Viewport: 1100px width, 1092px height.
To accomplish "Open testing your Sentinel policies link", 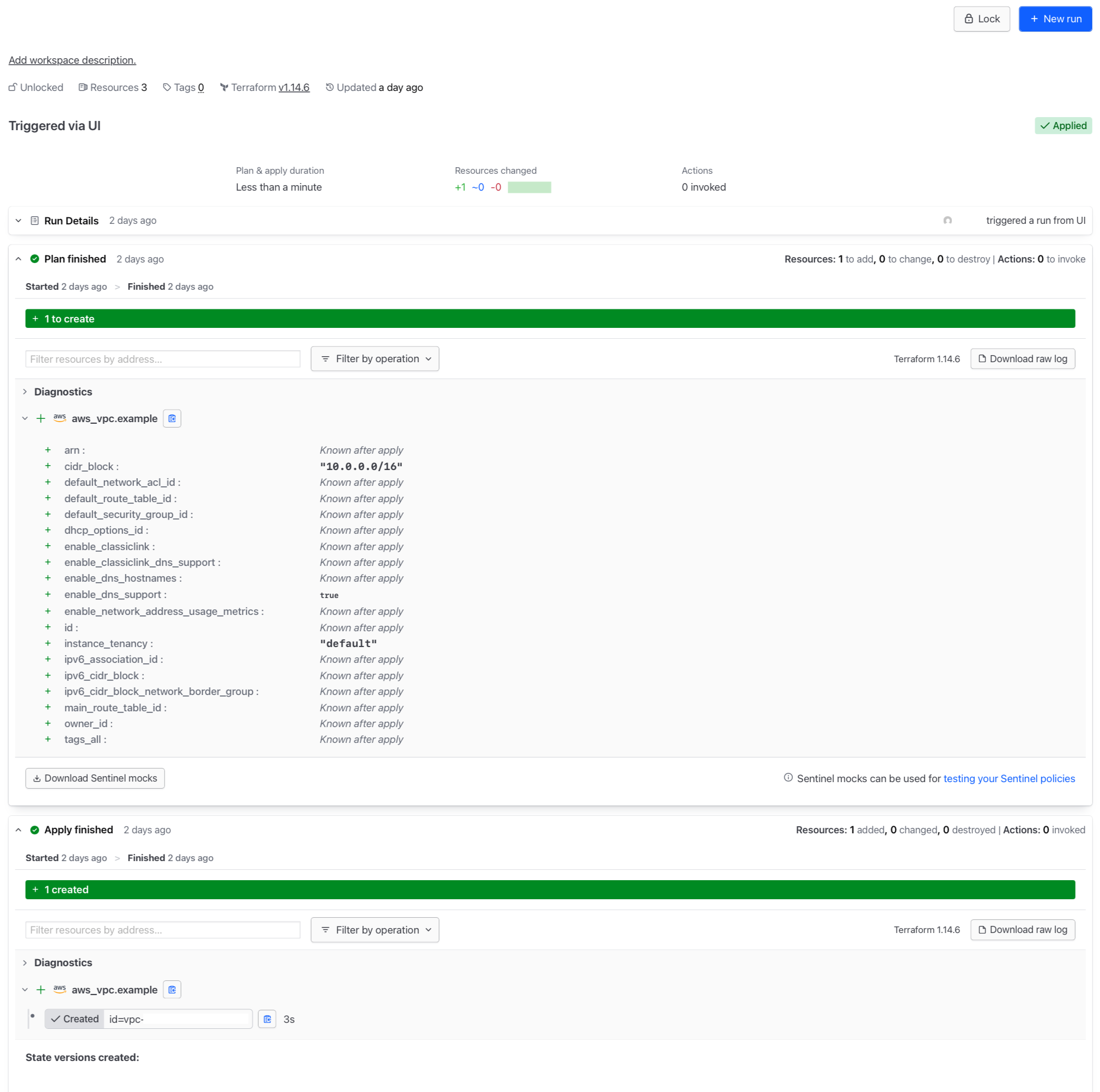I will 1009,778.
